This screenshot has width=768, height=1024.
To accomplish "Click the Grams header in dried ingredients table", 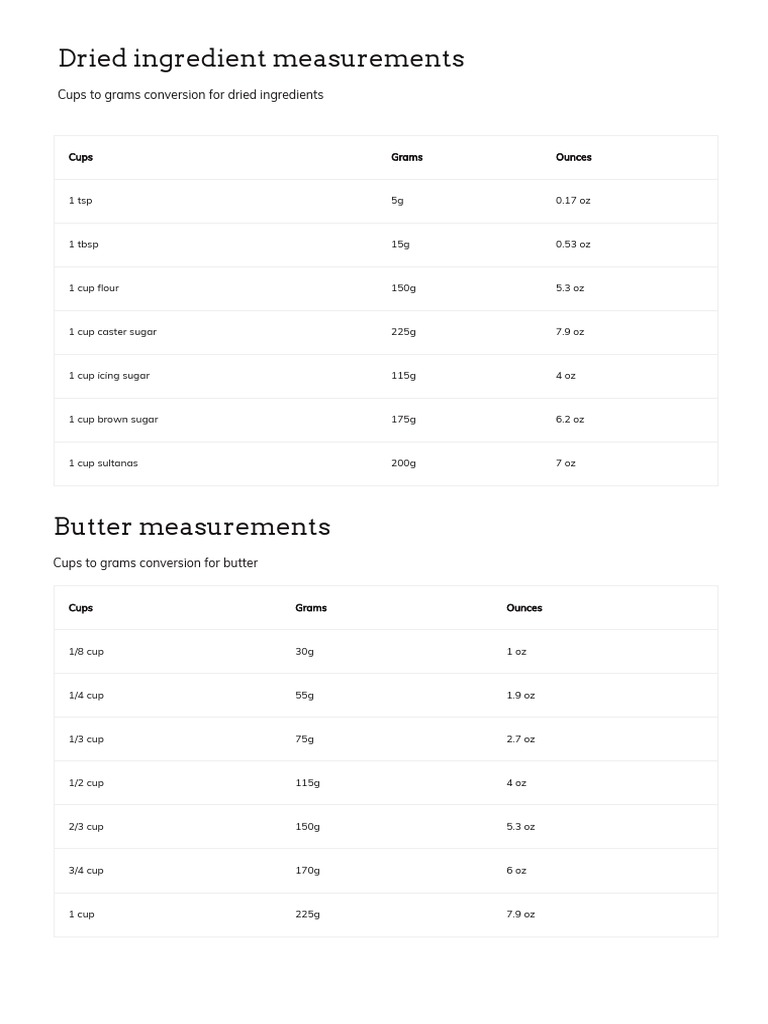I will (407, 157).
